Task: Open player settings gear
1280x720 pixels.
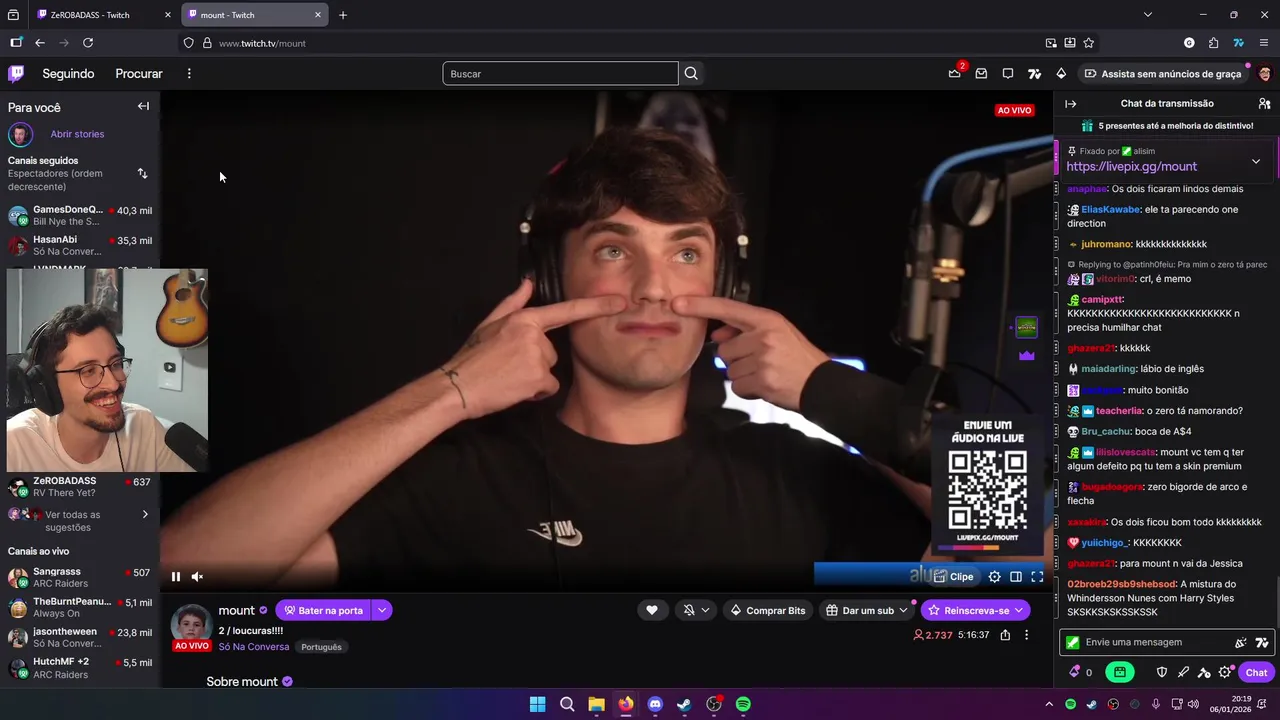Action: tap(994, 576)
